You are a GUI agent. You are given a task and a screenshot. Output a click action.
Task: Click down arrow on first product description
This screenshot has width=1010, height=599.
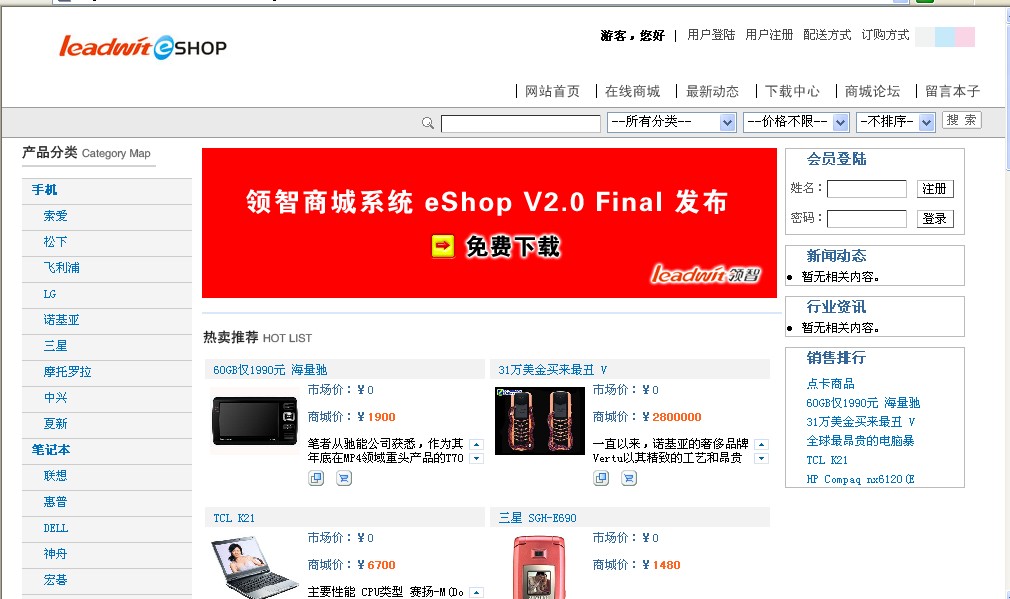coord(477,459)
